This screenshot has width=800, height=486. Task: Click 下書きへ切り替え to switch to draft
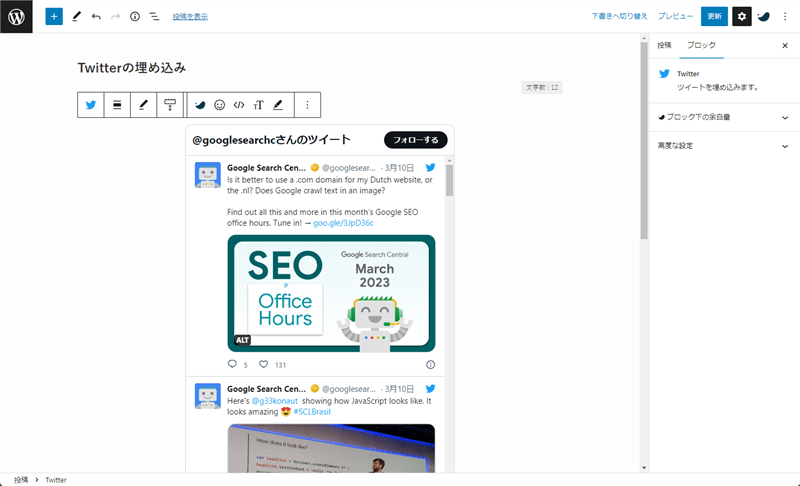point(619,16)
